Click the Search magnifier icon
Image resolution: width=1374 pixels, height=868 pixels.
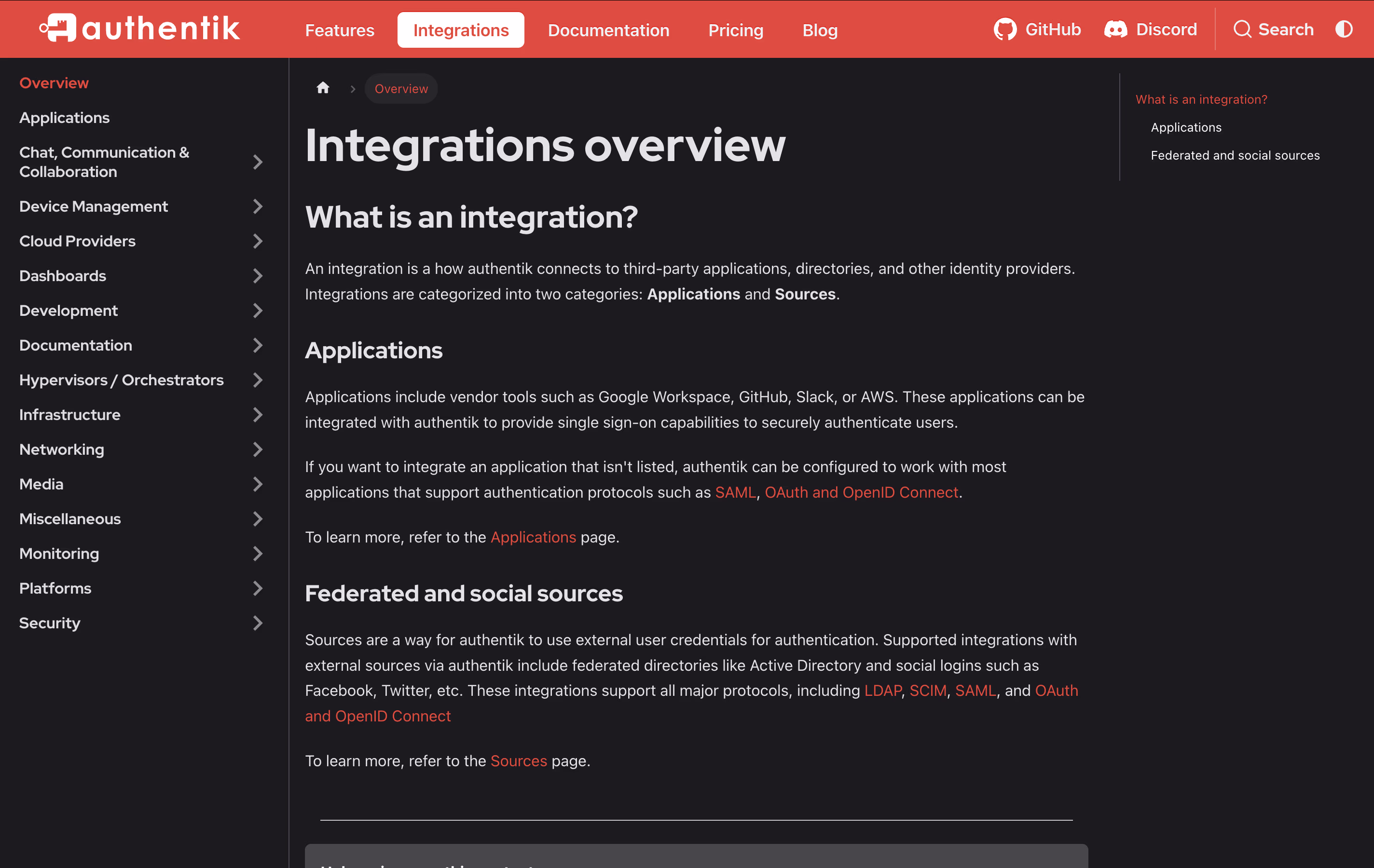1242,29
